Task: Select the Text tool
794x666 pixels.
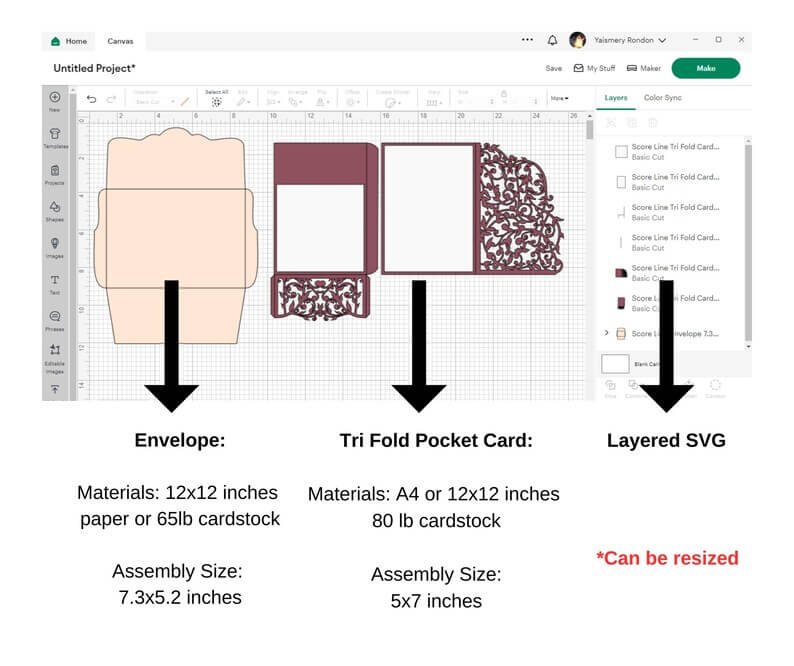Action: [x=55, y=284]
